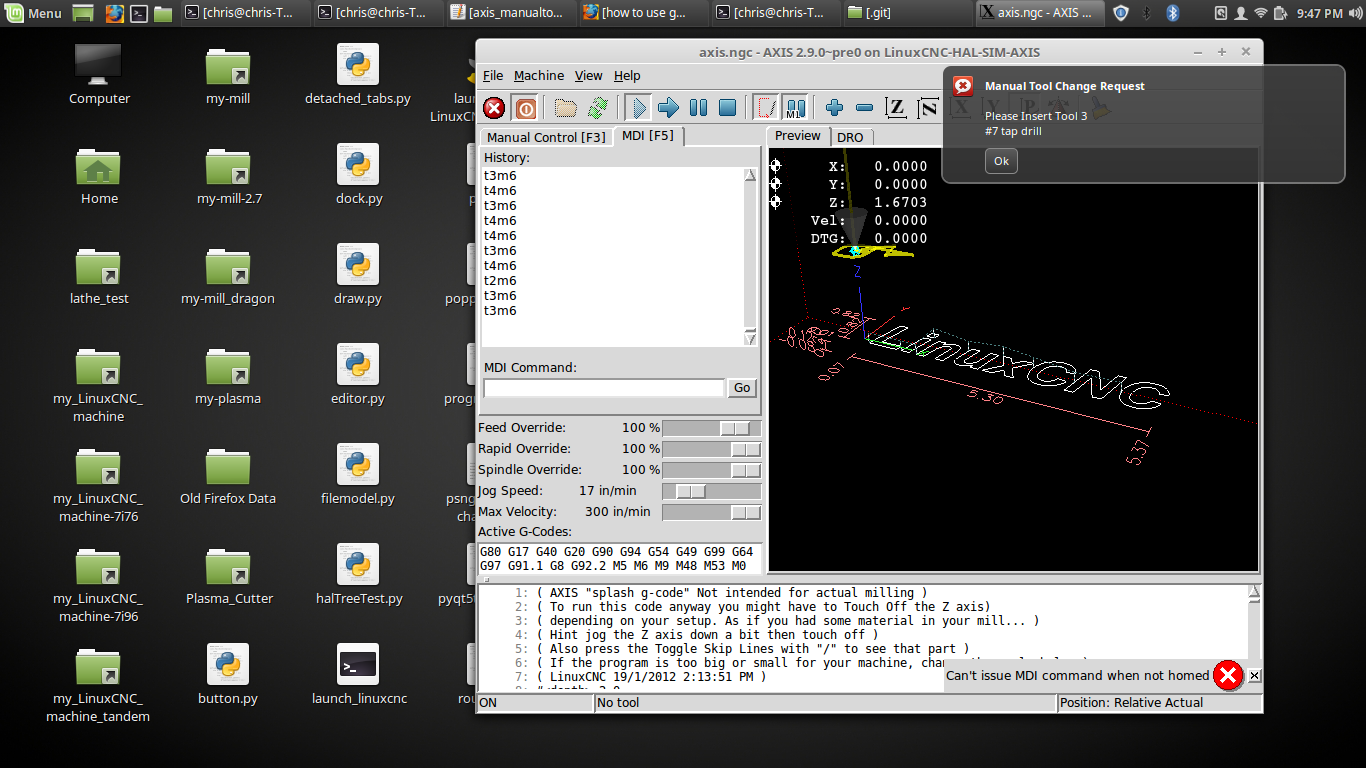1366x768 pixels.
Task: Open the Computer desktop icon
Action: coord(99,75)
